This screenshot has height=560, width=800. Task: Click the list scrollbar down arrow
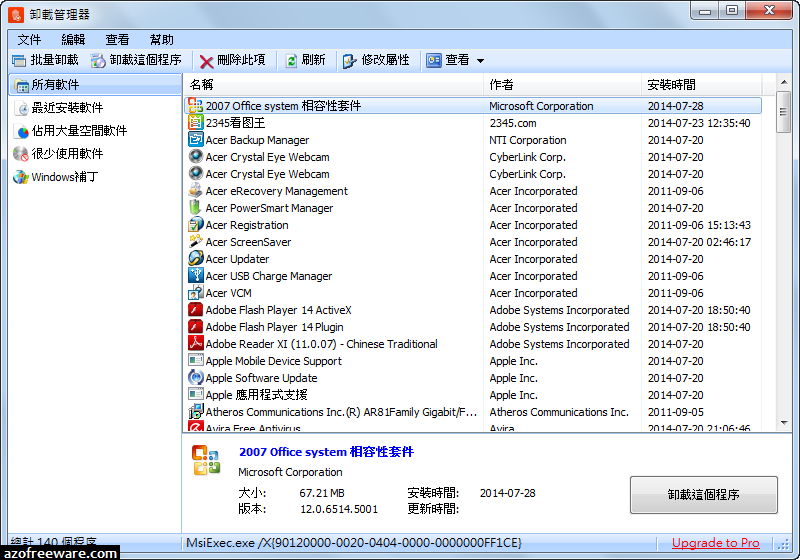[784, 423]
